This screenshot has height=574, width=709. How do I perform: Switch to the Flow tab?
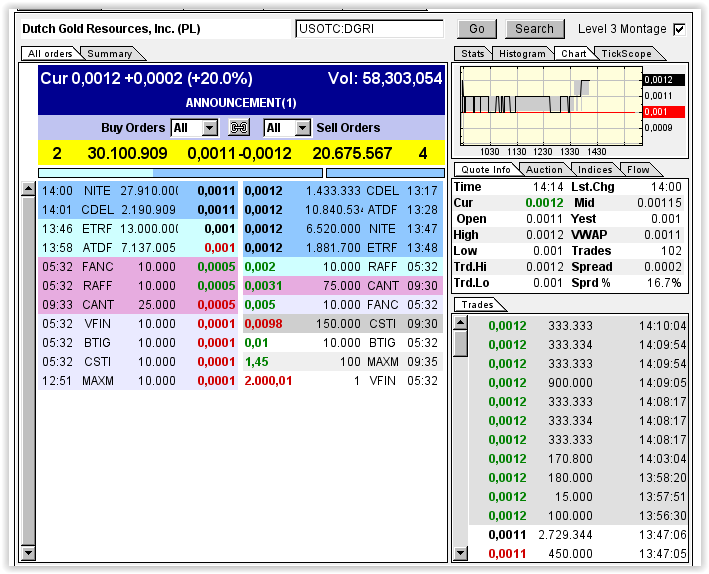[637, 170]
